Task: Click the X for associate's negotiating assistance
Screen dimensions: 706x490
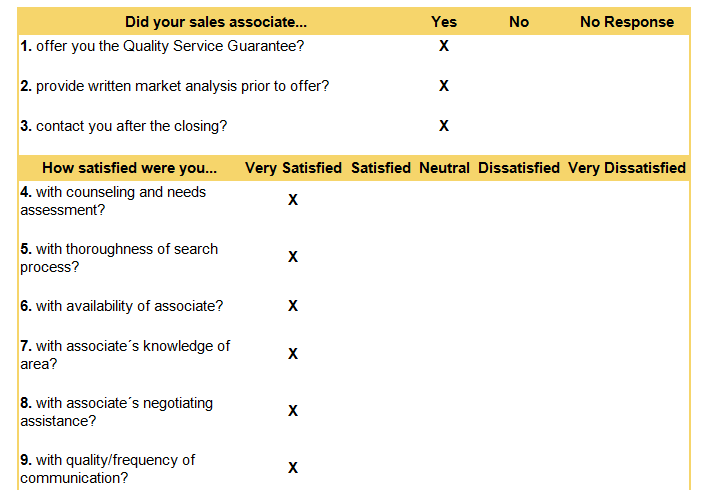Action: point(293,411)
